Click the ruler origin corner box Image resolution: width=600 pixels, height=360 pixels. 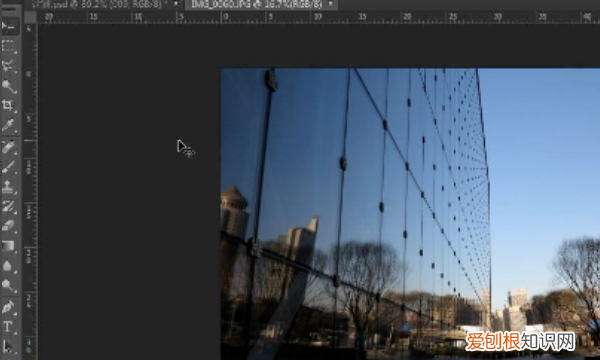click(30, 16)
